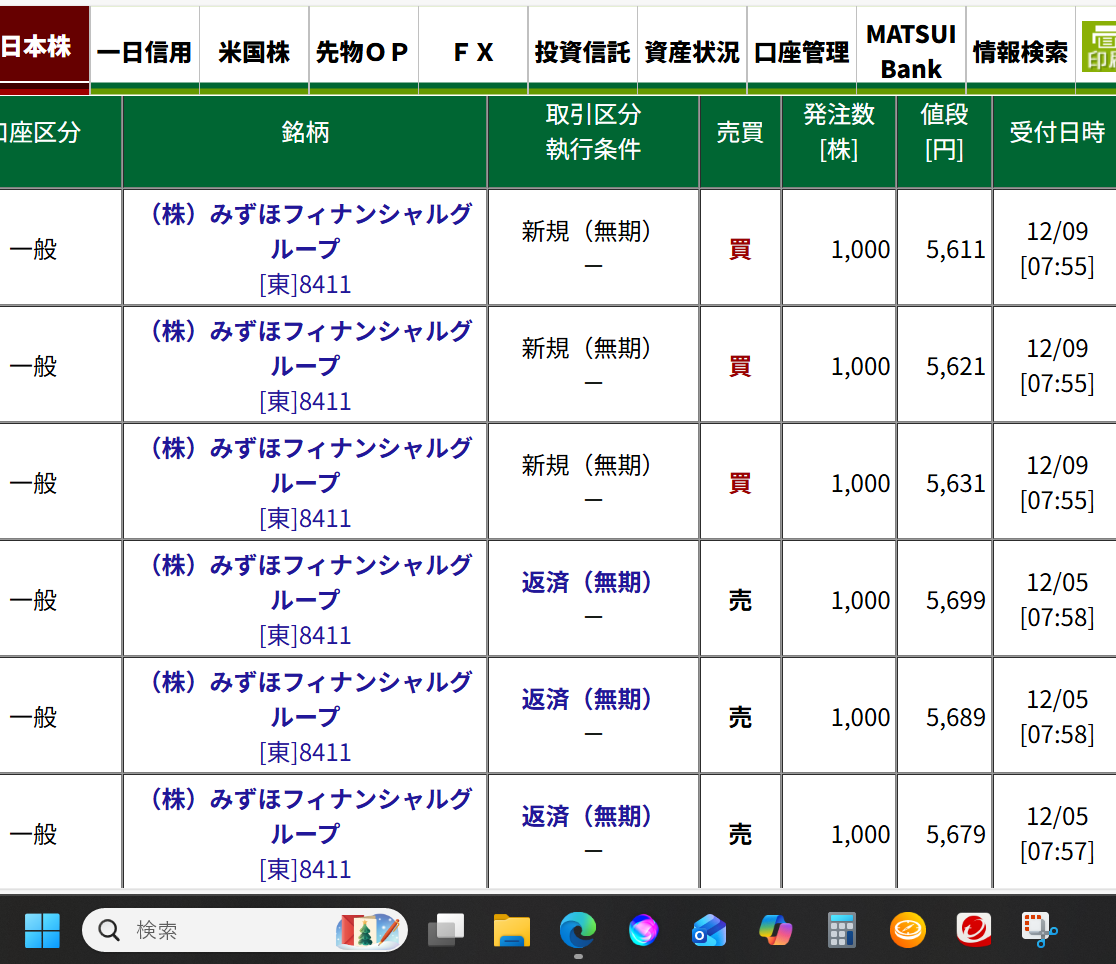This screenshot has width=1116, height=964.
Task: Open Snipping Tool from the taskbar
Action: click(1039, 931)
